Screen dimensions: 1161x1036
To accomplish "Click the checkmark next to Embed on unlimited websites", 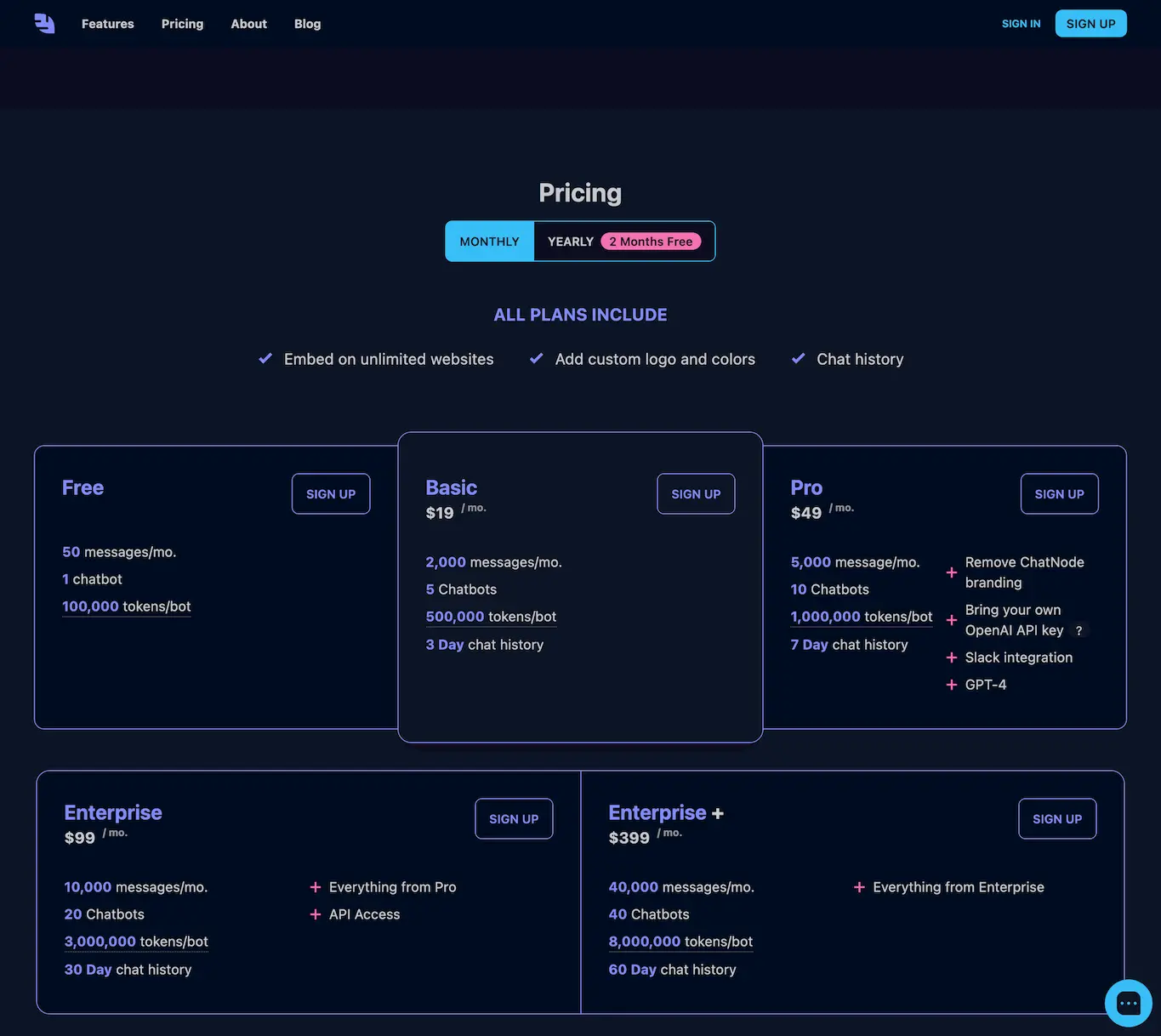I will click(265, 358).
